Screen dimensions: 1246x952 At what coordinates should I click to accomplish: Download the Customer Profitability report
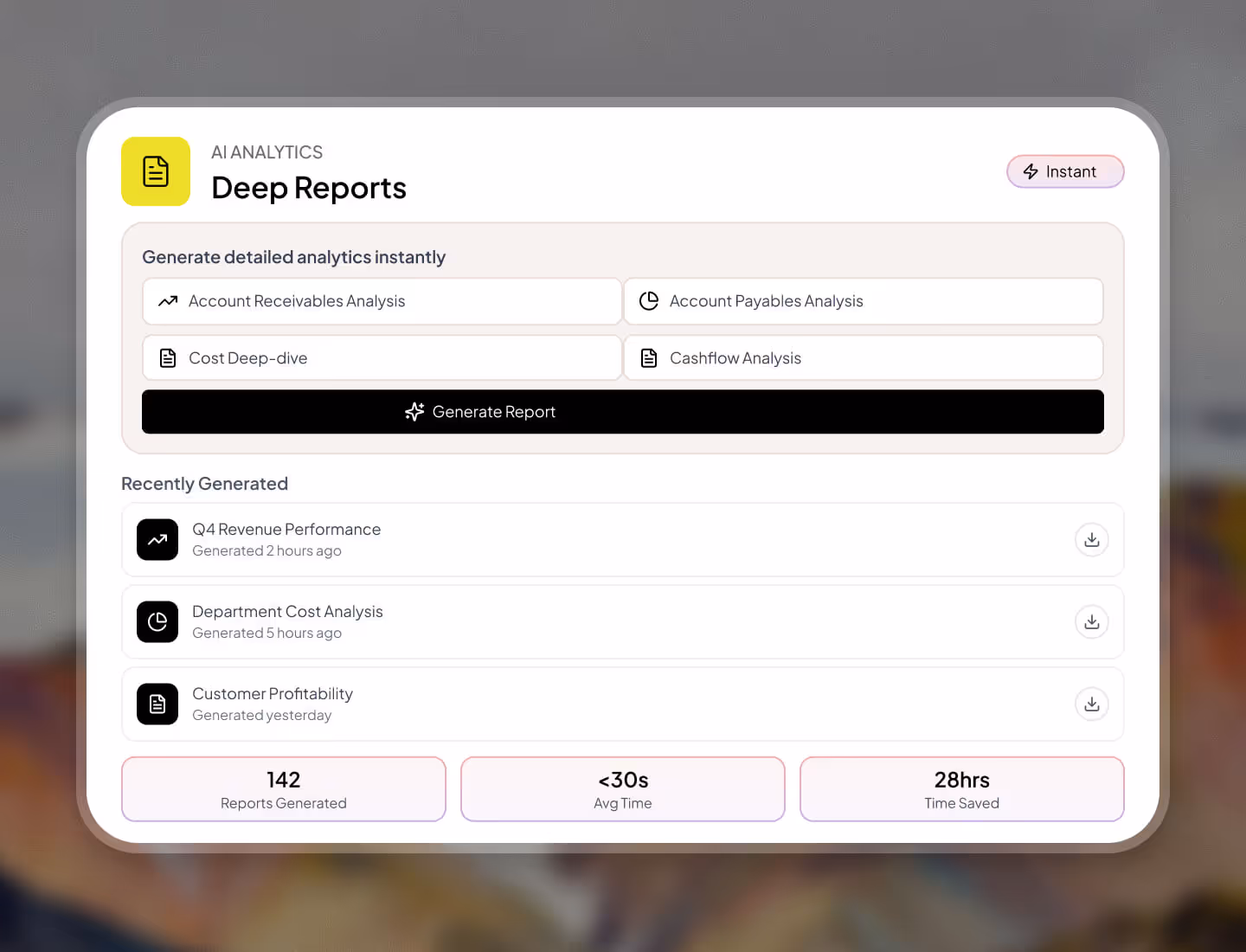1091,704
